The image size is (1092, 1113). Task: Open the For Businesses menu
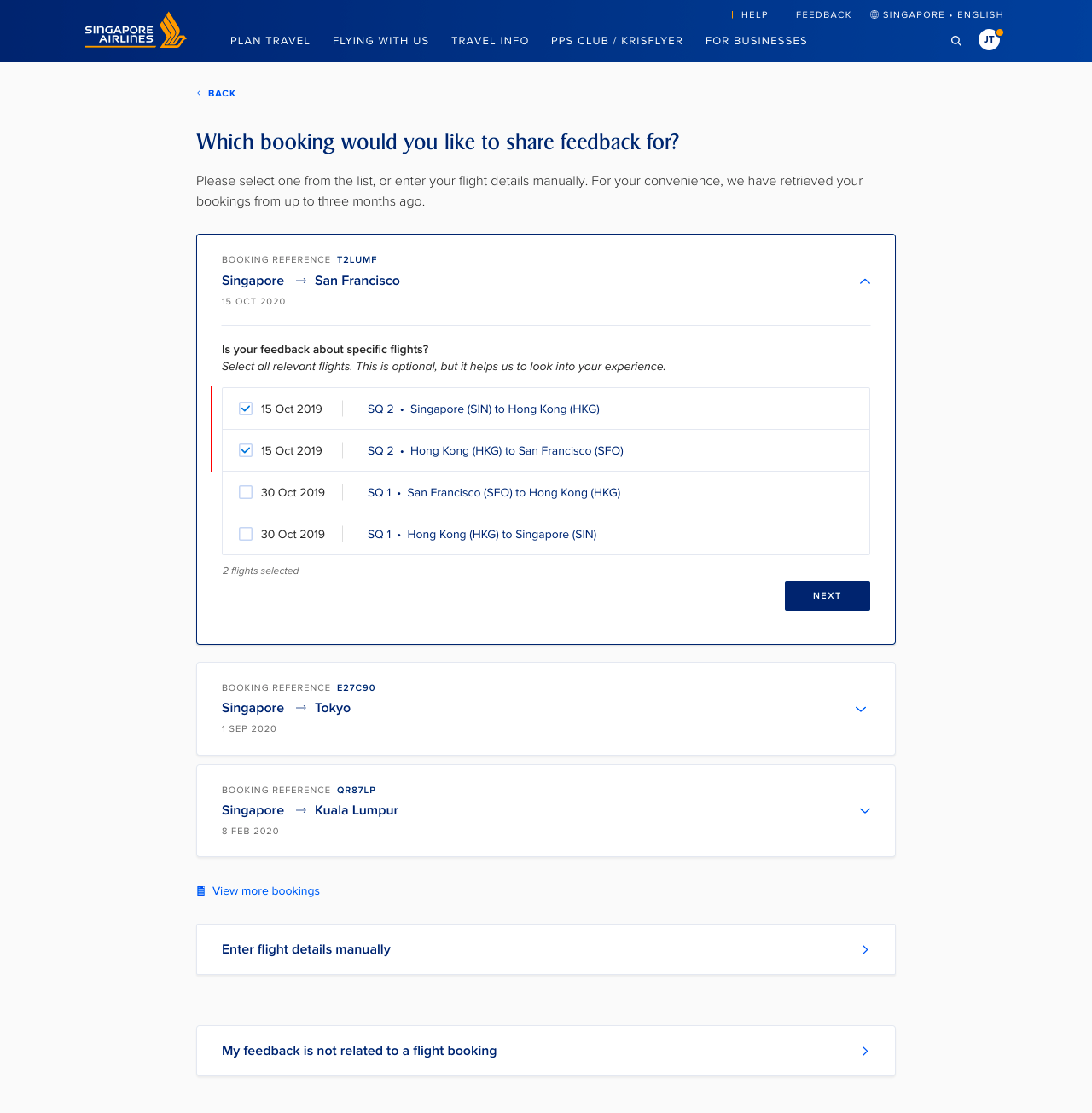[756, 41]
